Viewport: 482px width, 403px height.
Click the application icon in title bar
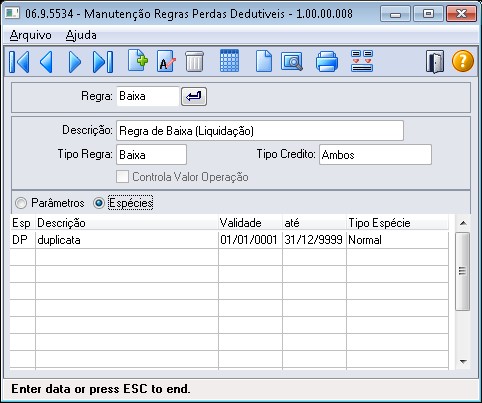[12, 13]
